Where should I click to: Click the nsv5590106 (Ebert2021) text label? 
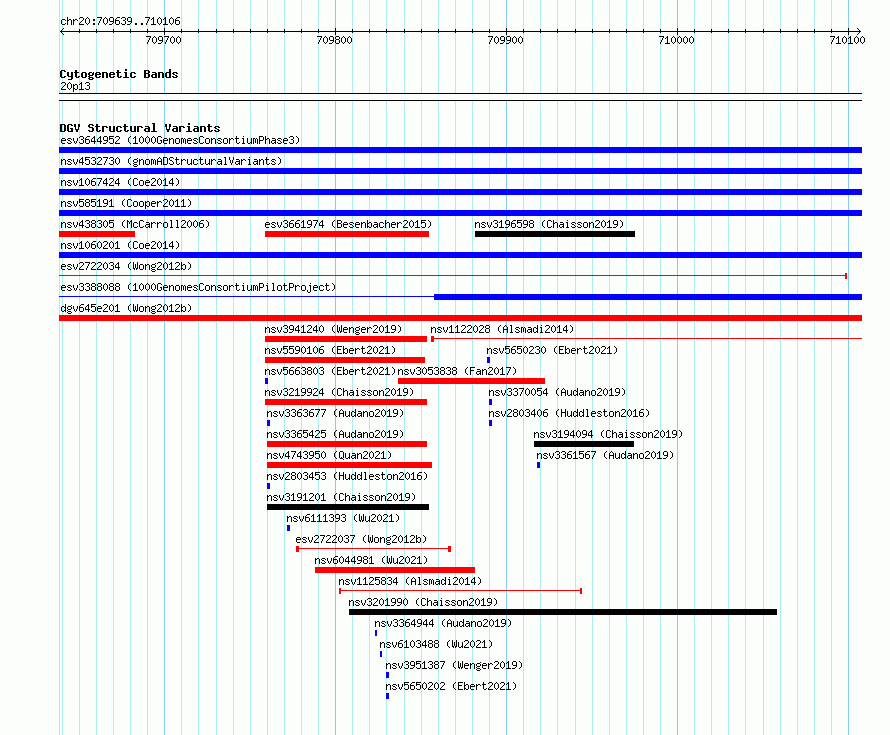[x=330, y=350]
